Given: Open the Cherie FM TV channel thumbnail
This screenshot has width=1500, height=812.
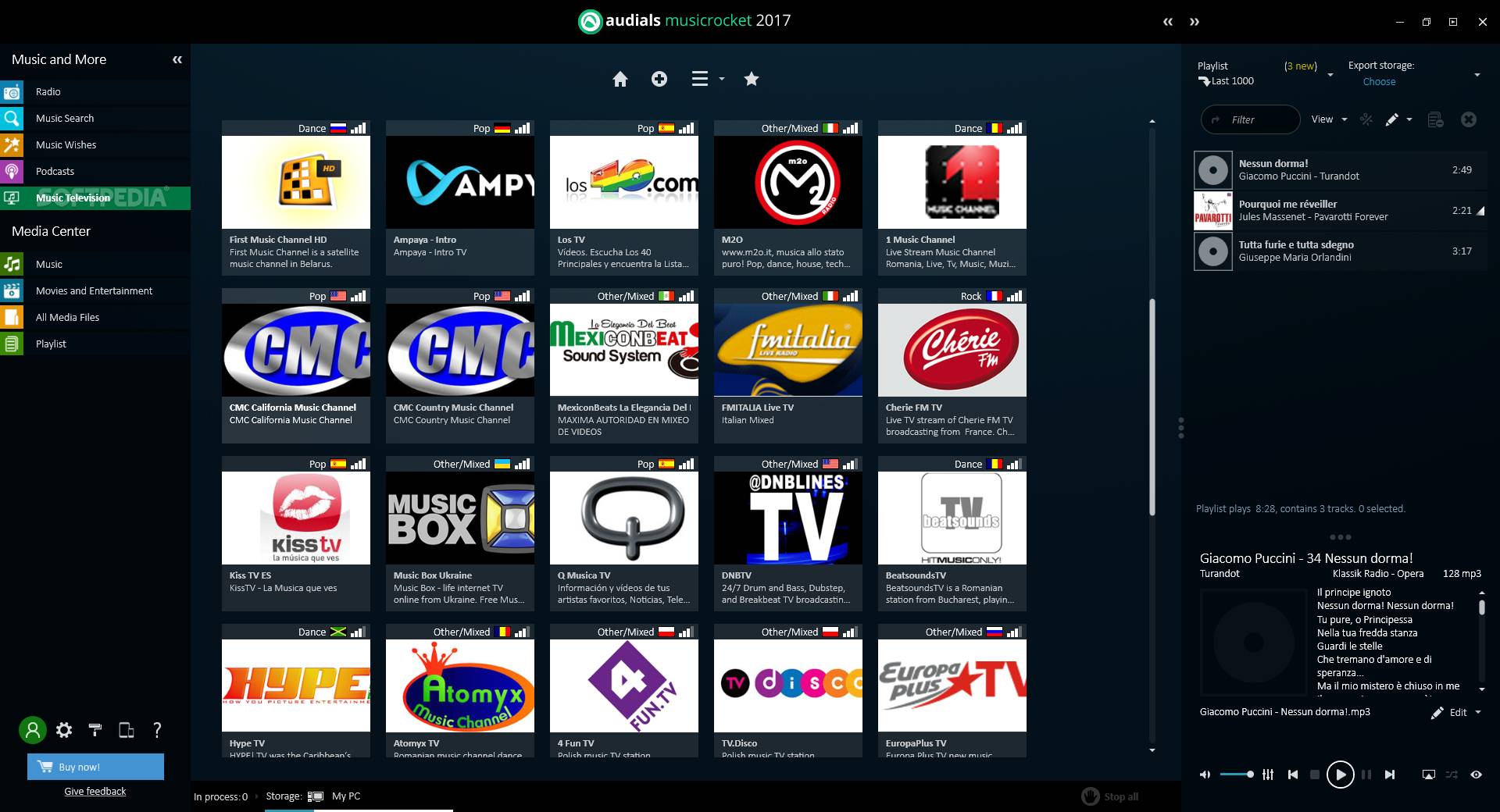Looking at the screenshot, I should [x=952, y=350].
